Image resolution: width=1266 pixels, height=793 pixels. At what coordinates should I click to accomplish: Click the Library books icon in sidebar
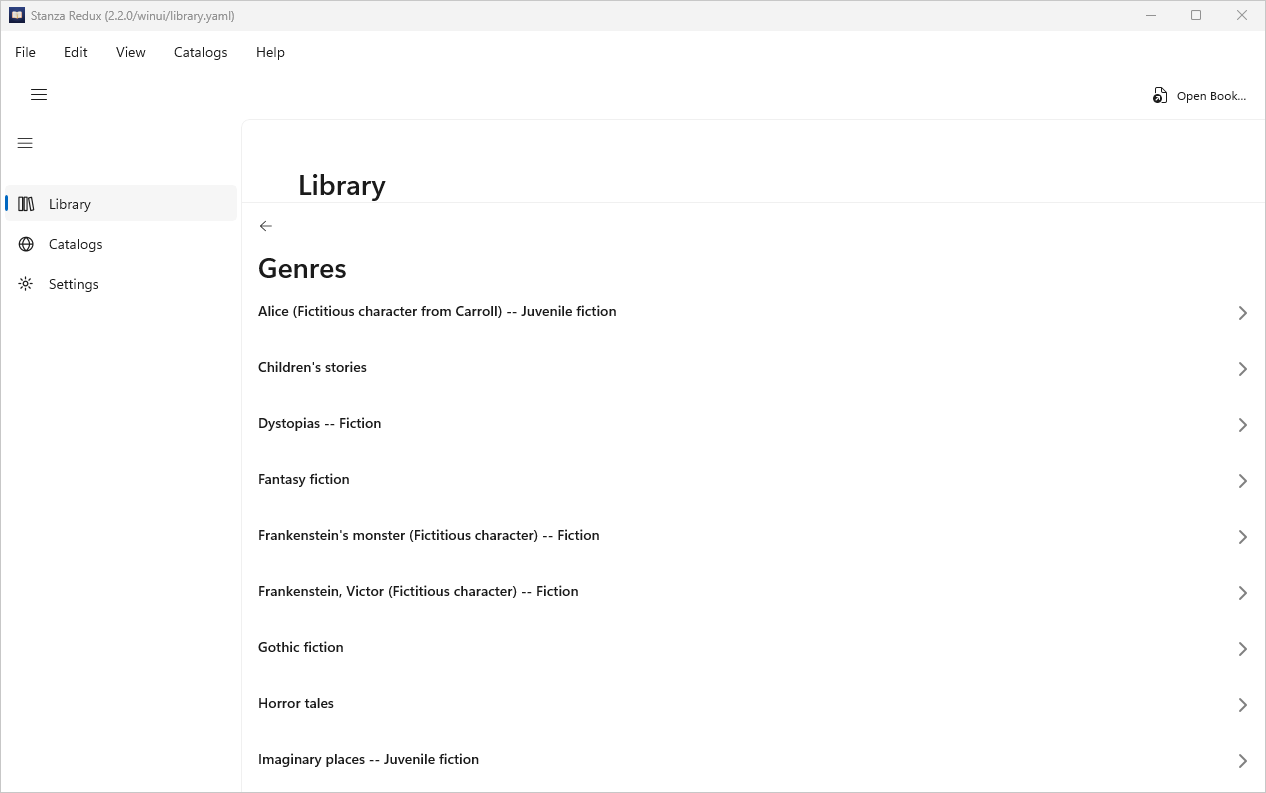[26, 204]
